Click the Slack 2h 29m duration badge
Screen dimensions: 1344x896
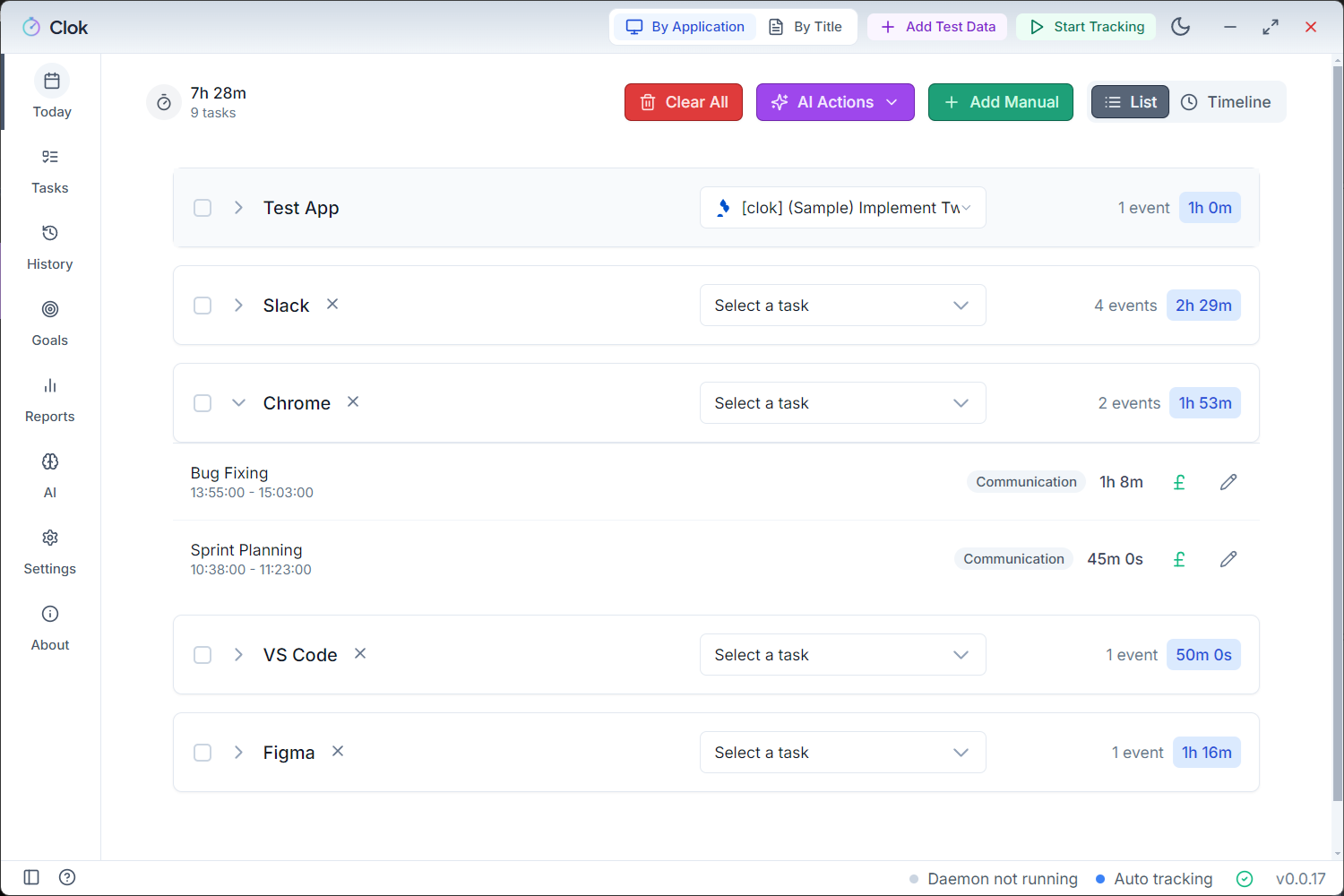pos(1203,306)
